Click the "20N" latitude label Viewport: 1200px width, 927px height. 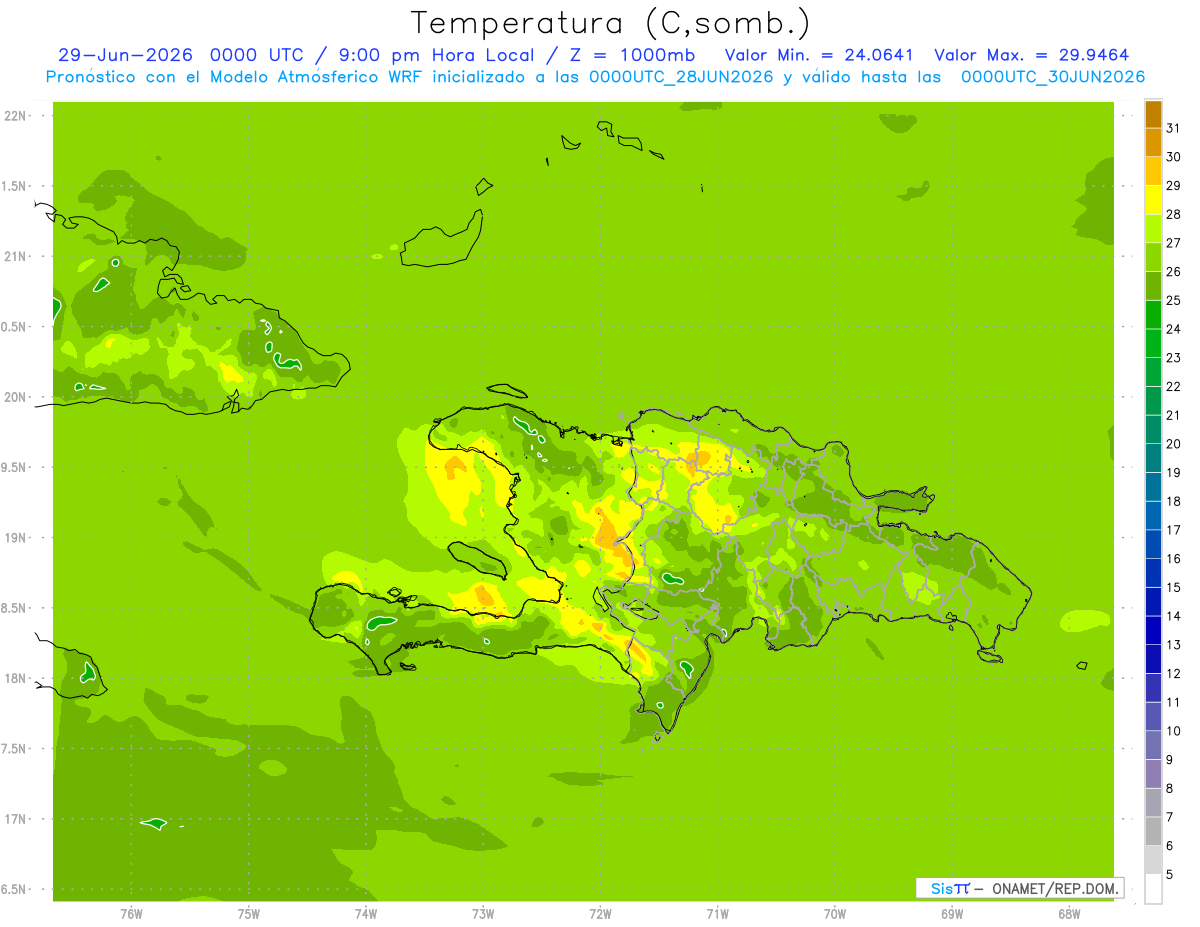pyautogui.click(x=16, y=397)
